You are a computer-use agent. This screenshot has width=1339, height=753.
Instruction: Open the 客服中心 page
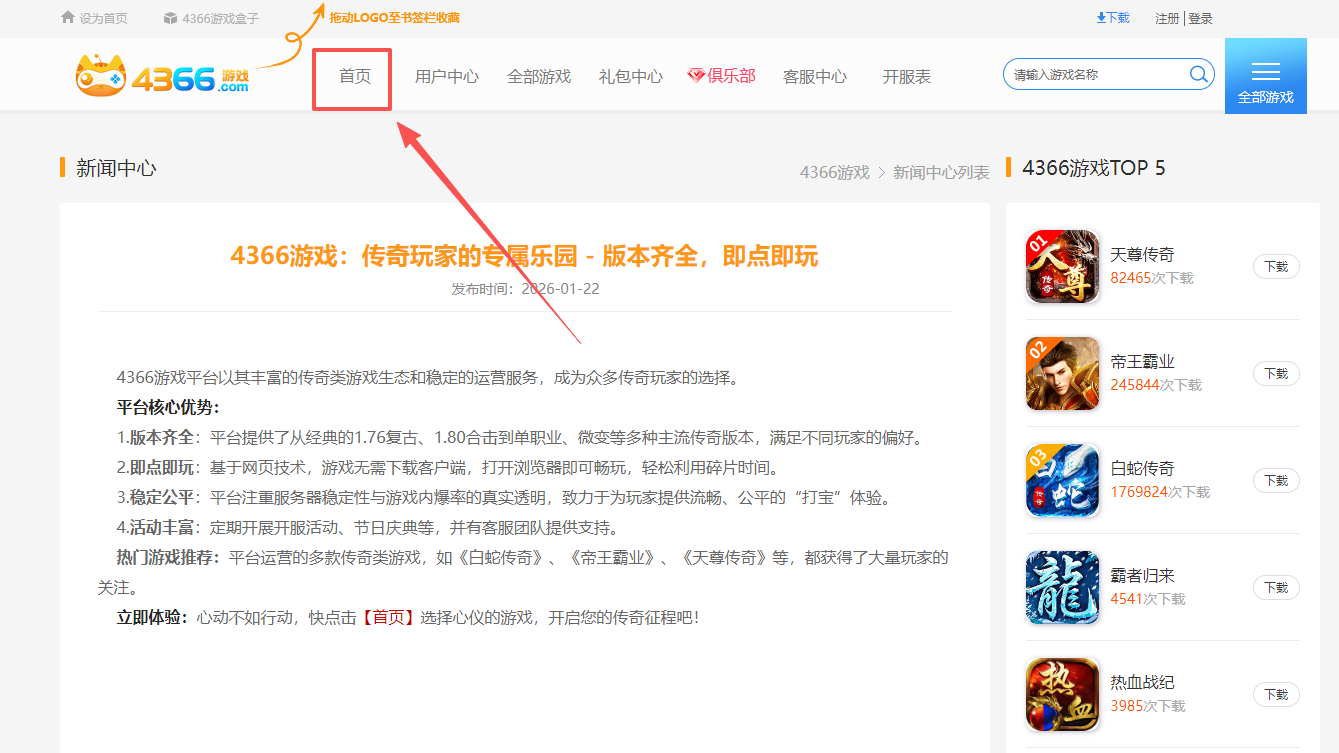coord(815,75)
